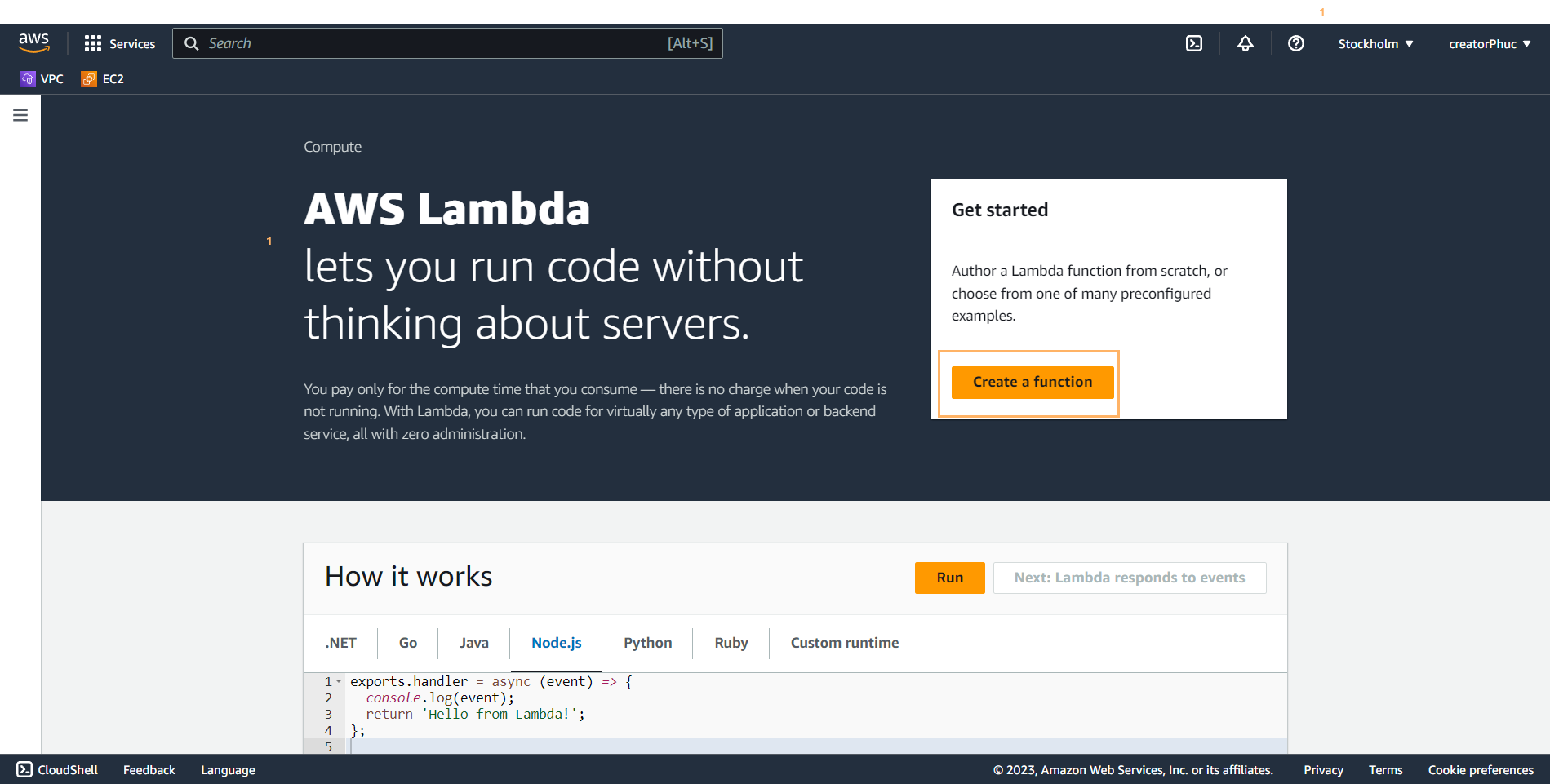The width and height of the screenshot is (1550, 784).
Task: Focus the top Search input field
Action: tap(447, 43)
